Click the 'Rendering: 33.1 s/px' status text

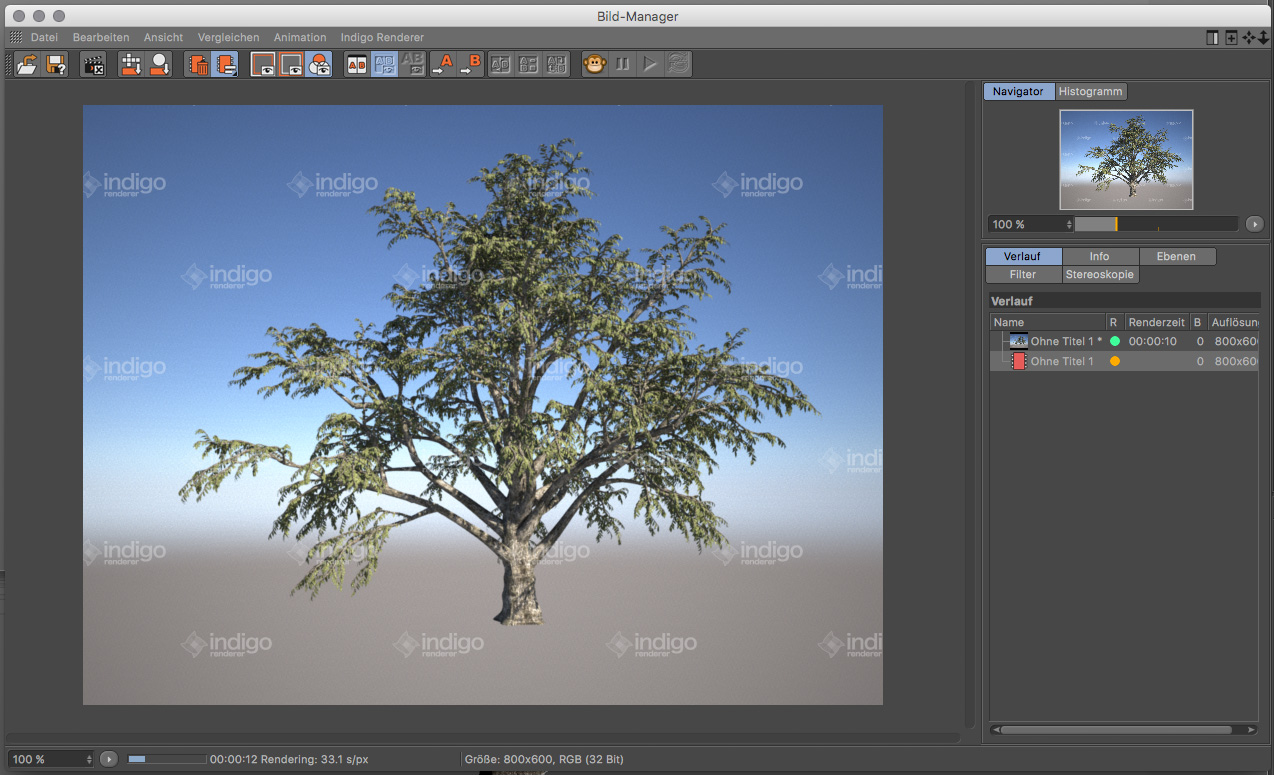[x=314, y=759]
